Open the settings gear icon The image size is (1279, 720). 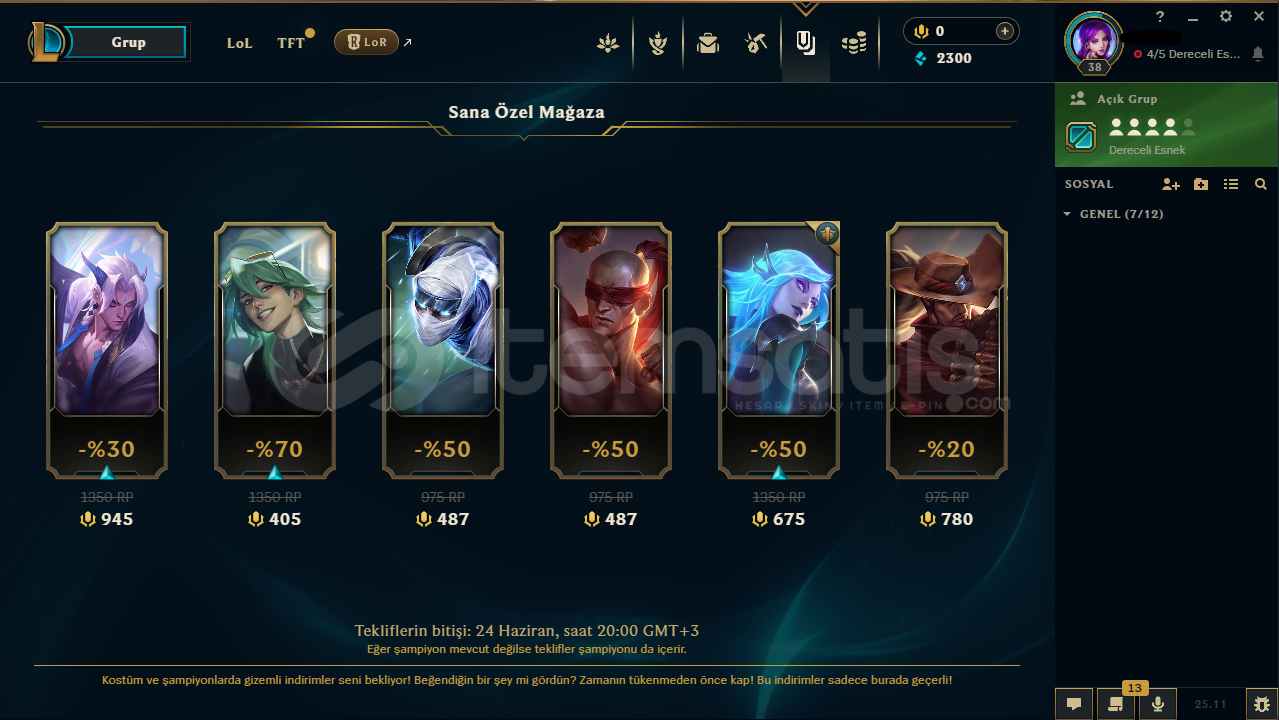[1226, 16]
